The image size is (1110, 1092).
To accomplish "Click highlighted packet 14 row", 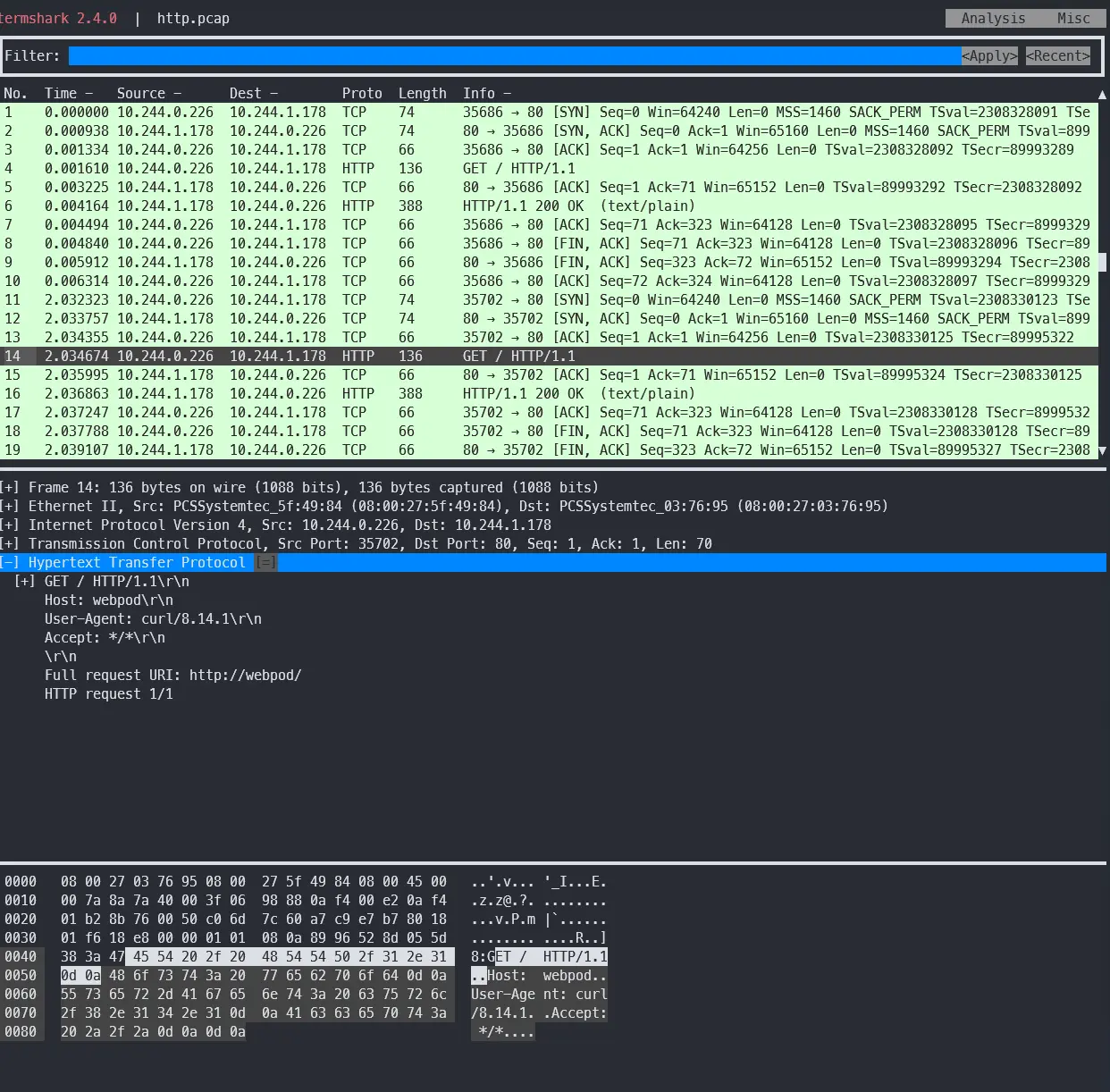I will point(549,356).
